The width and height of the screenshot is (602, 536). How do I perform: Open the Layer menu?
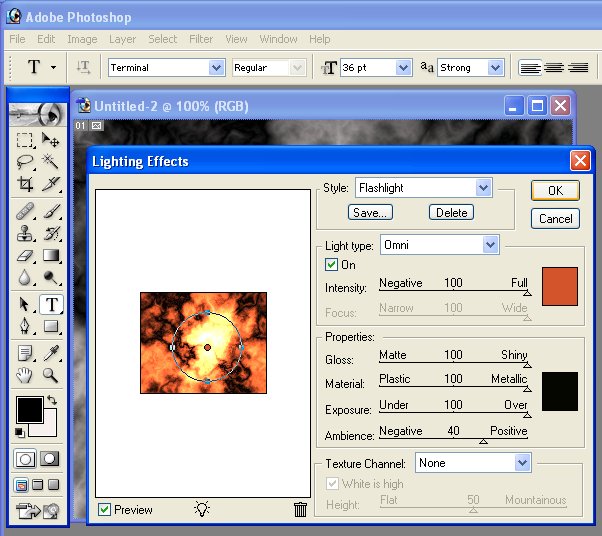click(122, 39)
